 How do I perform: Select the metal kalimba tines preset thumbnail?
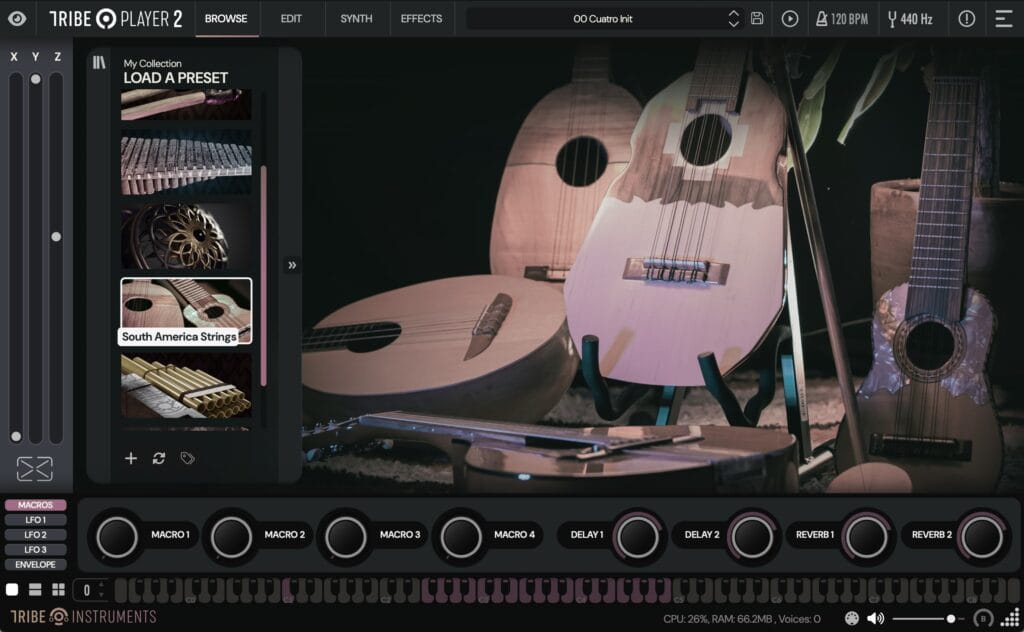pyautogui.click(x=186, y=162)
